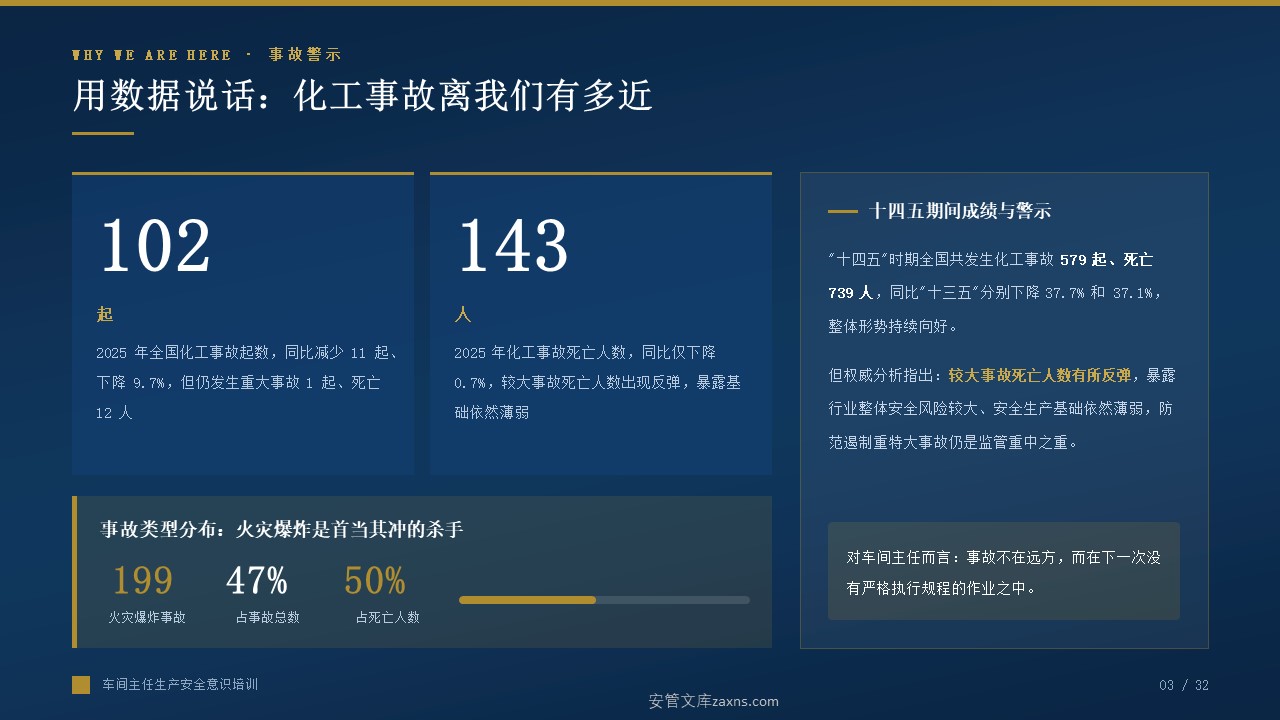Click the slide title 用数据说话：化工事故离我们有多近
1280x720 pixels.
tap(362, 96)
